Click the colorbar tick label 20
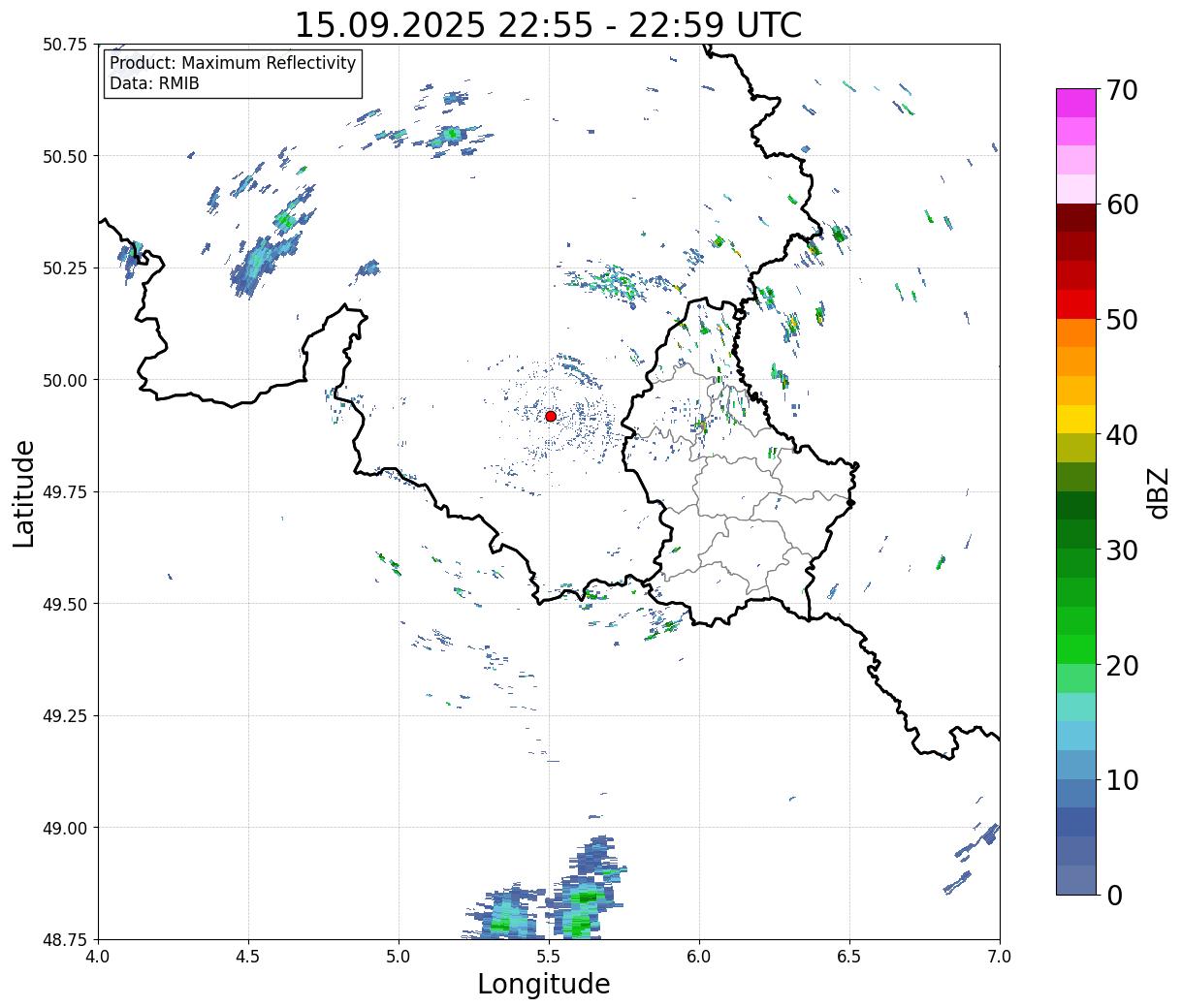The height and width of the screenshot is (1008, 1182). [1122, 666]
